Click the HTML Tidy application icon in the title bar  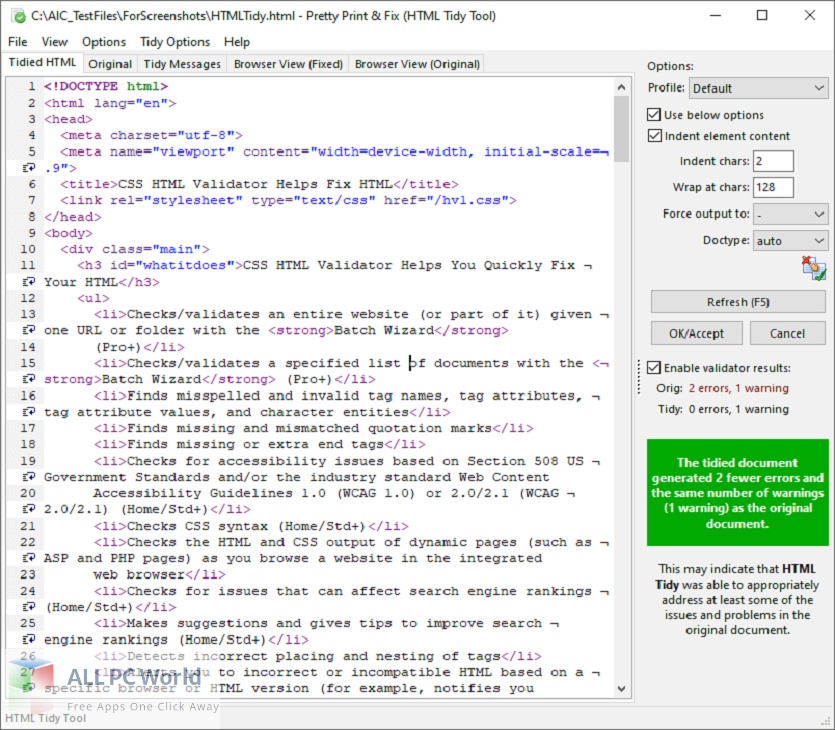point(16,15)
